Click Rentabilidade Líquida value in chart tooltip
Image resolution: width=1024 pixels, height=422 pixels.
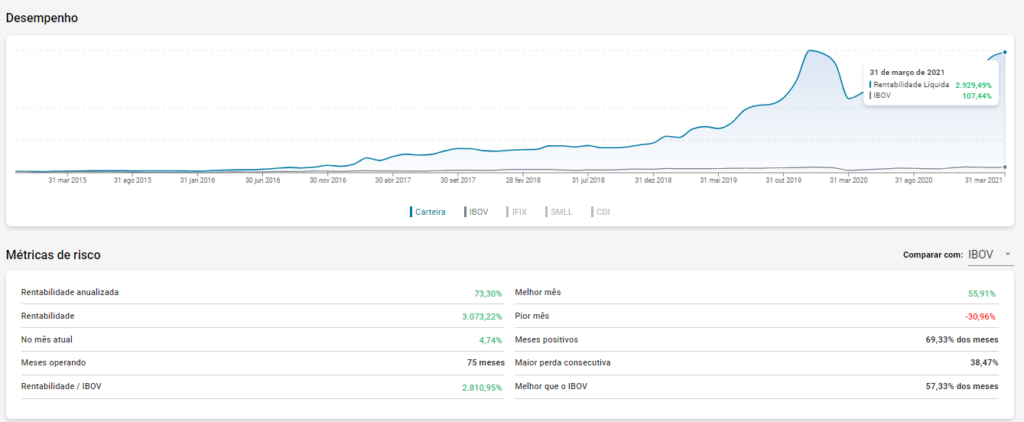973,85
